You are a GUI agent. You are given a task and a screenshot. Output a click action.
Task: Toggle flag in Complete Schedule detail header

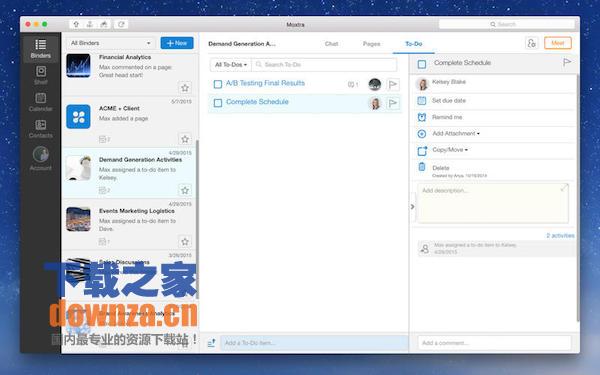click(567, 62)
